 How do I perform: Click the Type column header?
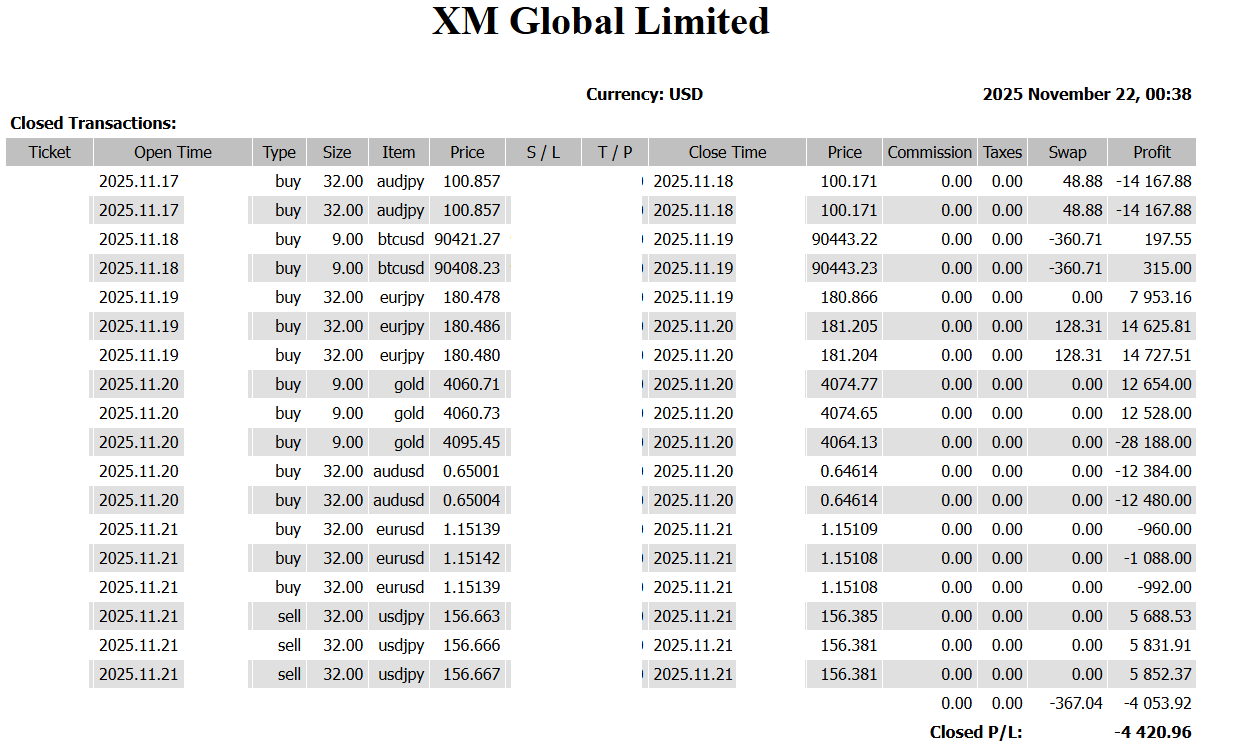[x=279, y=152]
